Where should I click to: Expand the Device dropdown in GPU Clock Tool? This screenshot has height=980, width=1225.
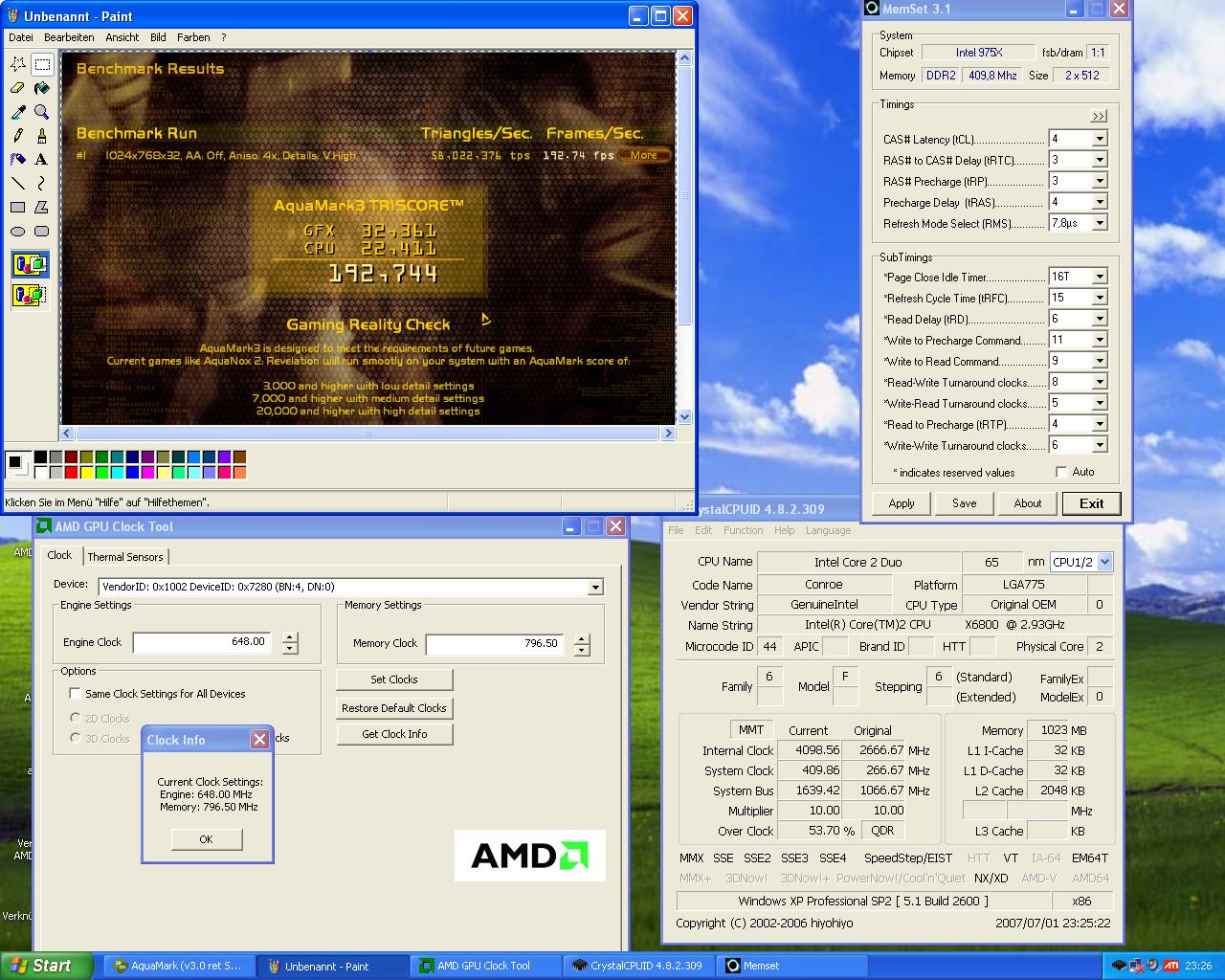[595, 587]
